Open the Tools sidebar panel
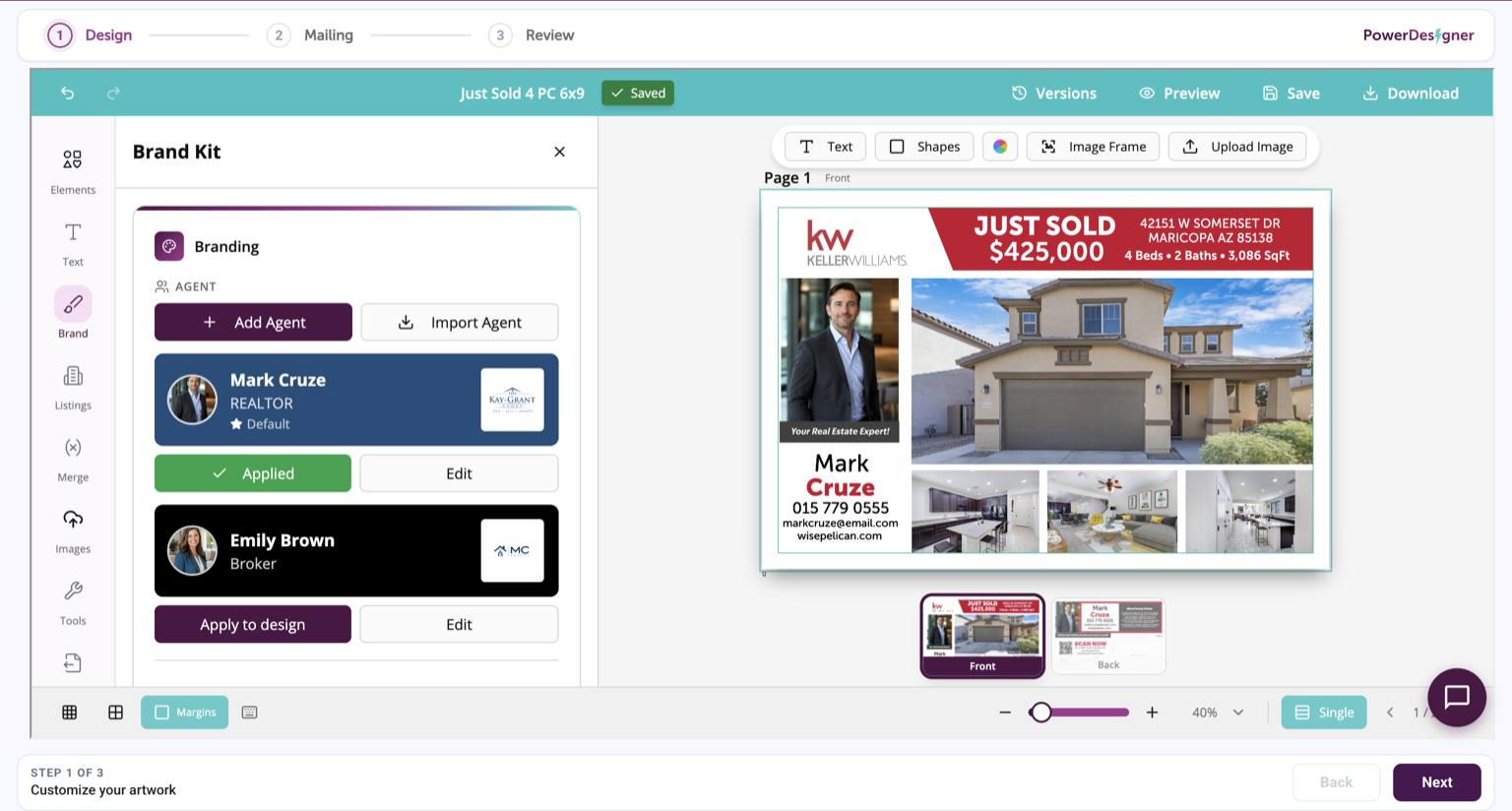The width and height of the screenshot is (1512, 811). (x=73, y=602)
